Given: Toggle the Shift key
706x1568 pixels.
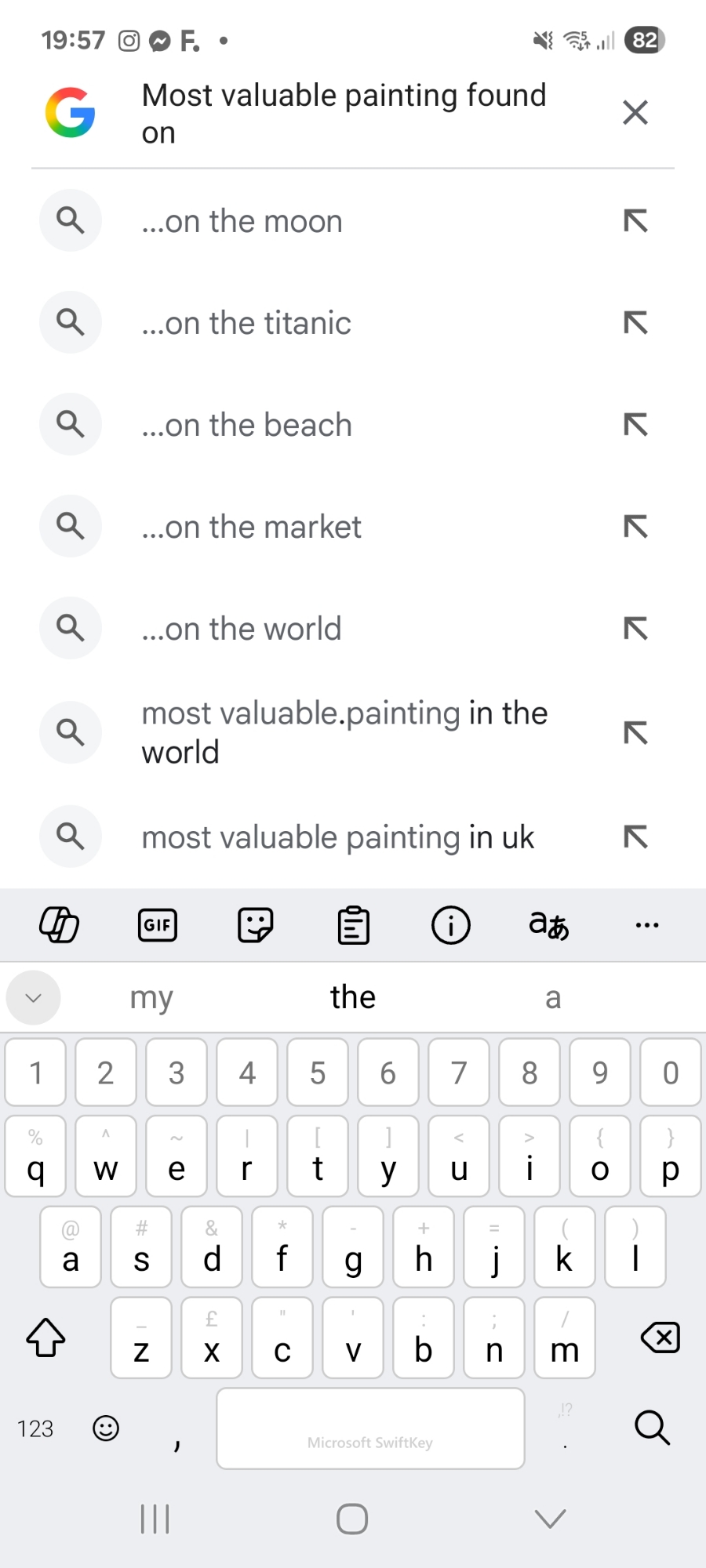Looking at the screenshot, I should pos(46,1338).
